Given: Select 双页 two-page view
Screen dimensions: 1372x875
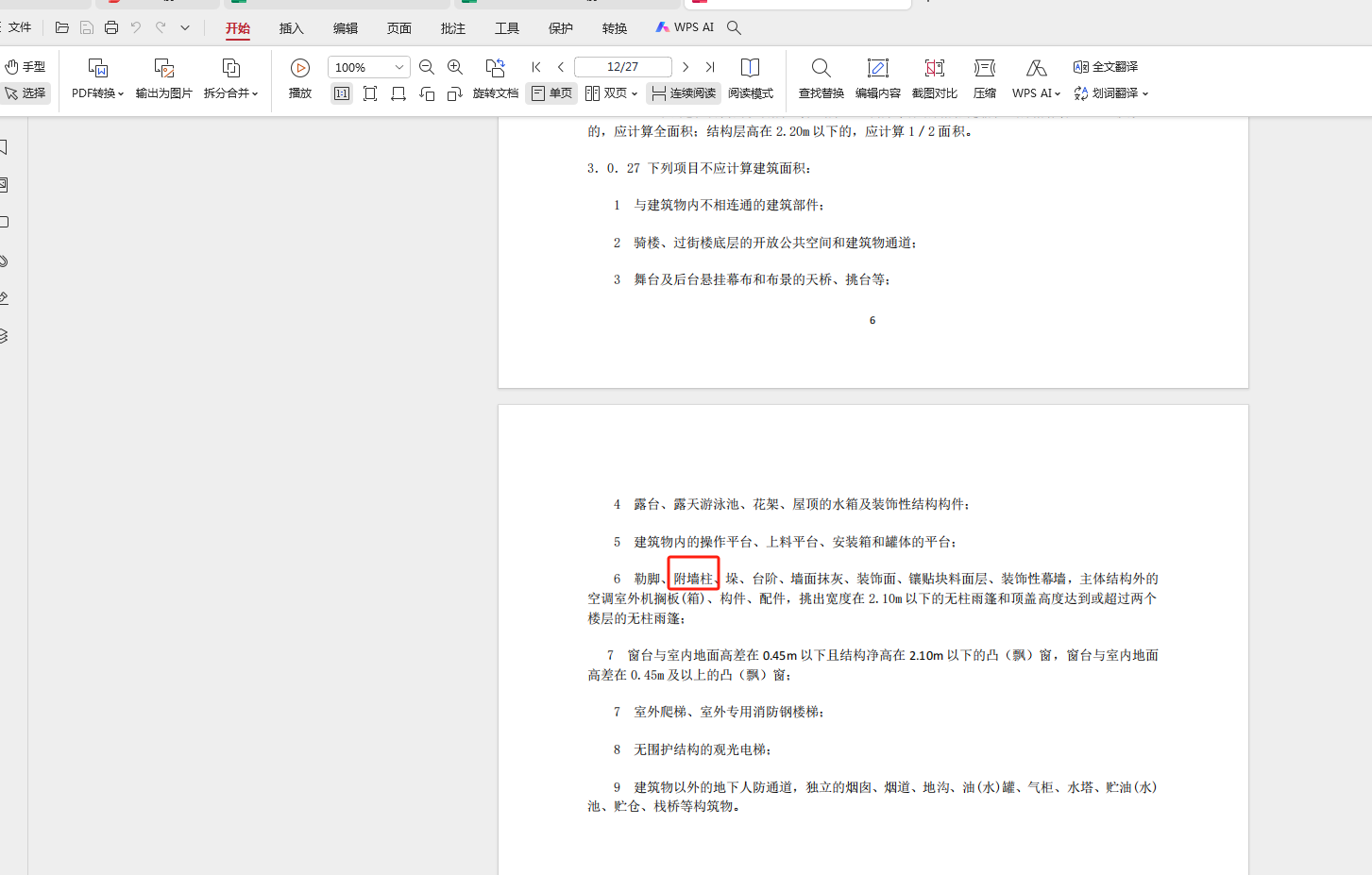Looking at the screenshot, I should click(606, 93).
